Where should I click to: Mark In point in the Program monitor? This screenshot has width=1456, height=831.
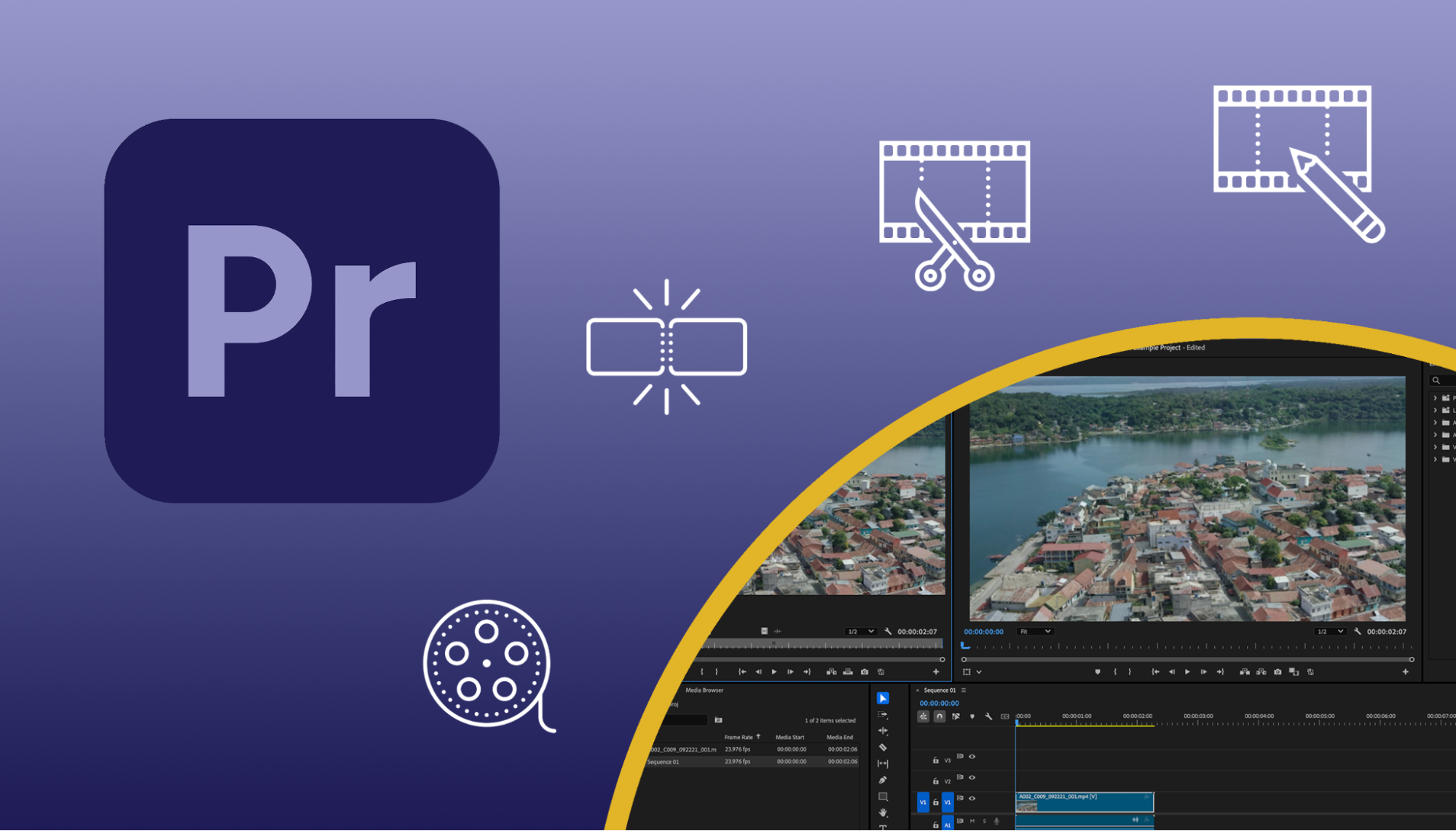tap(1114, 672)
